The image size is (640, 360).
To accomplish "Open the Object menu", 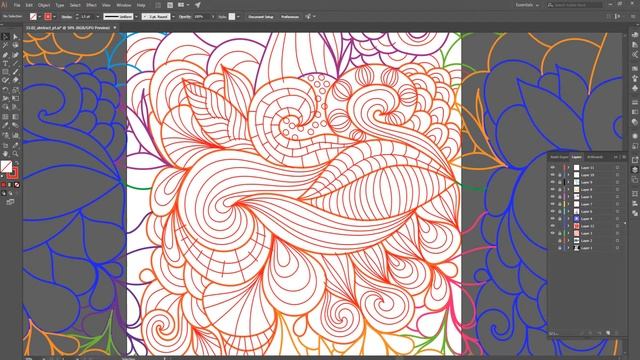I will coord(44,5).
